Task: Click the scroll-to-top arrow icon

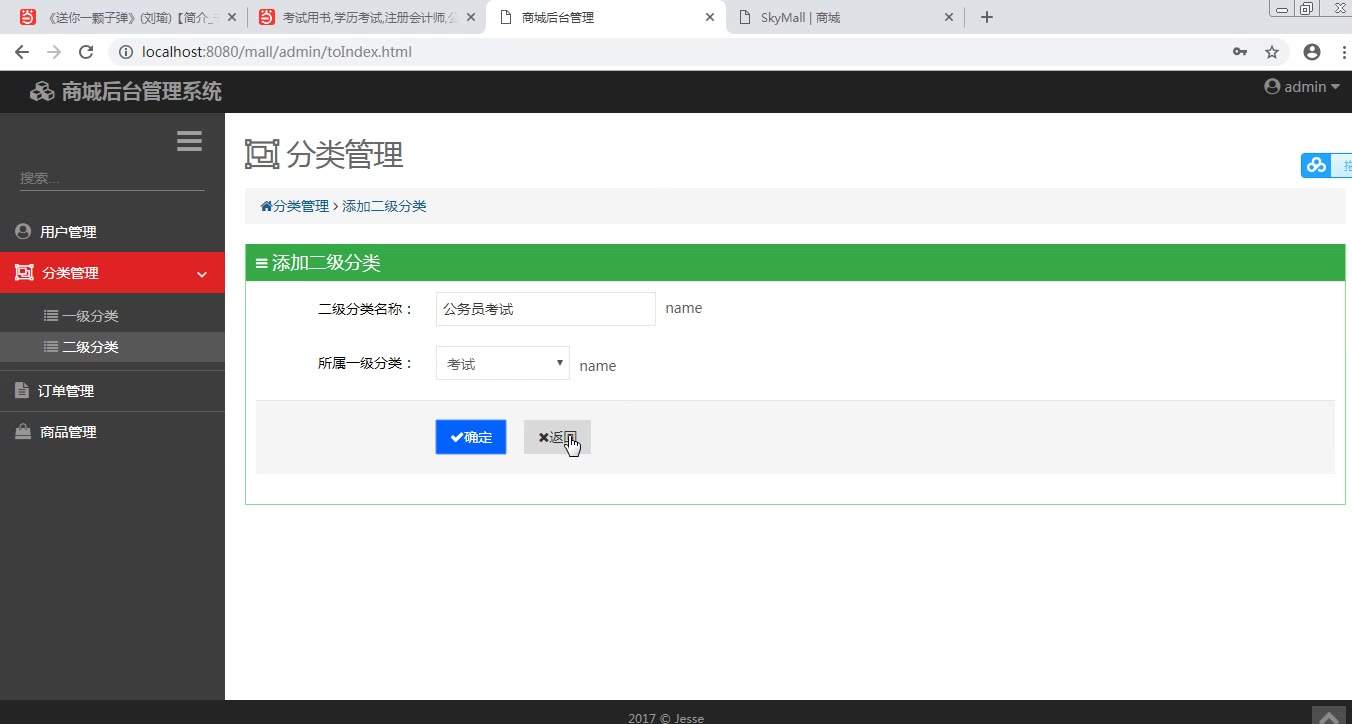Action: (1329, 717)
